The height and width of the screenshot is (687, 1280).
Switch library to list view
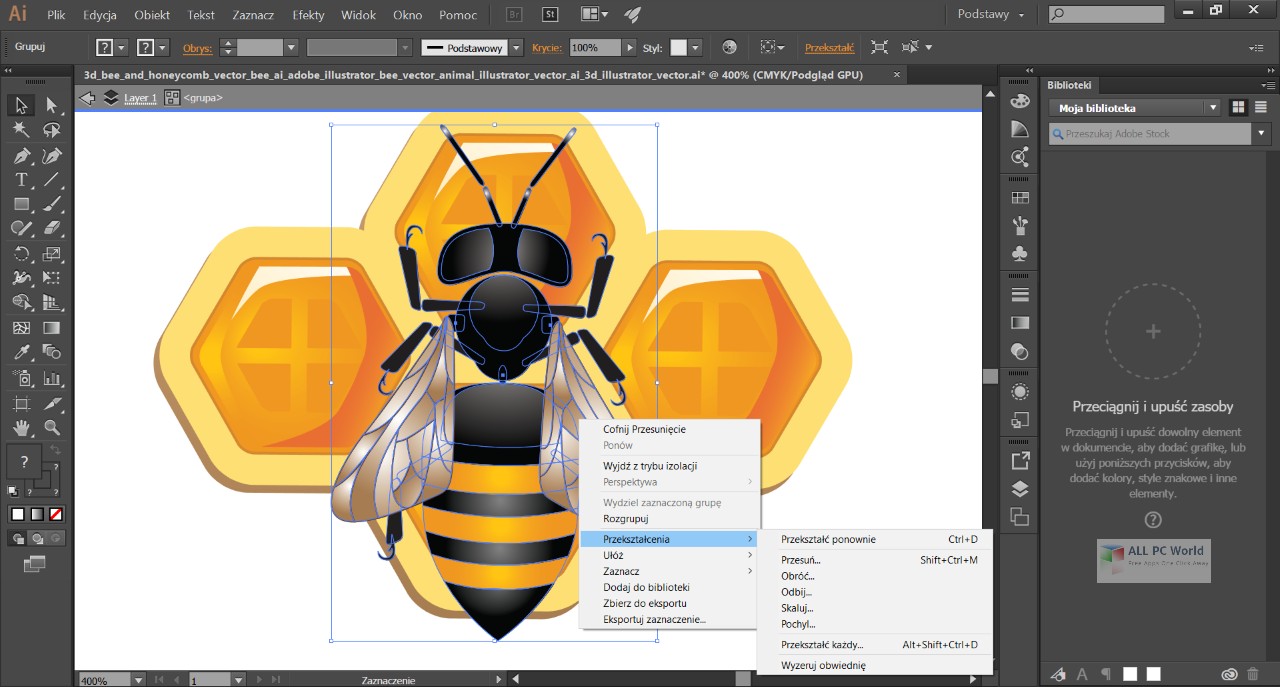[x=1261, y=108]
